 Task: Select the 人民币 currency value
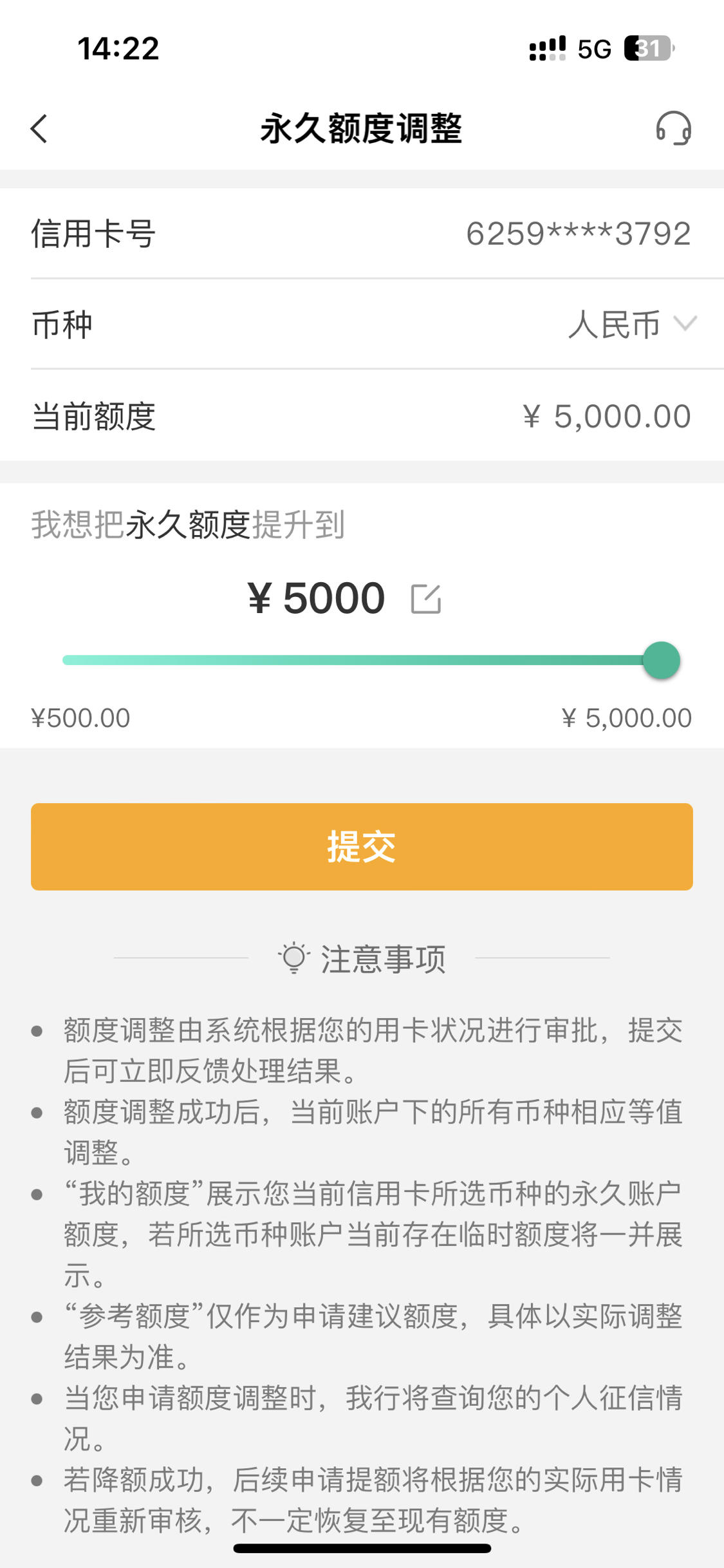tap(615, 324)
